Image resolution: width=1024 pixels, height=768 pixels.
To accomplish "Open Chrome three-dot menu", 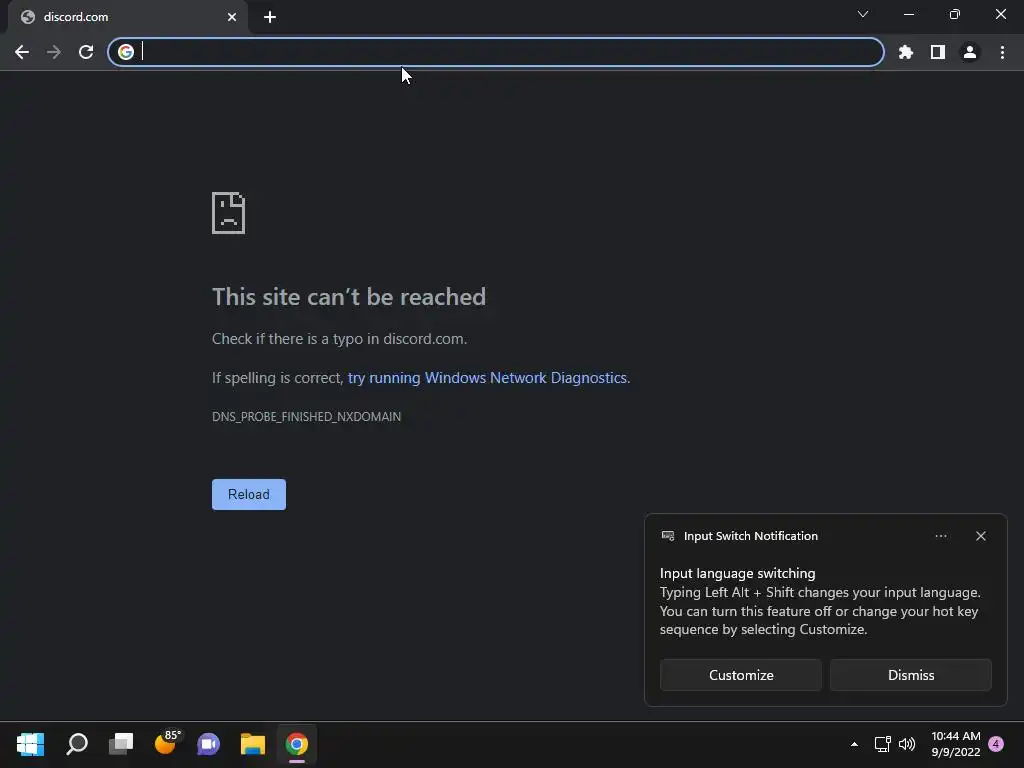I will 1002,52.
